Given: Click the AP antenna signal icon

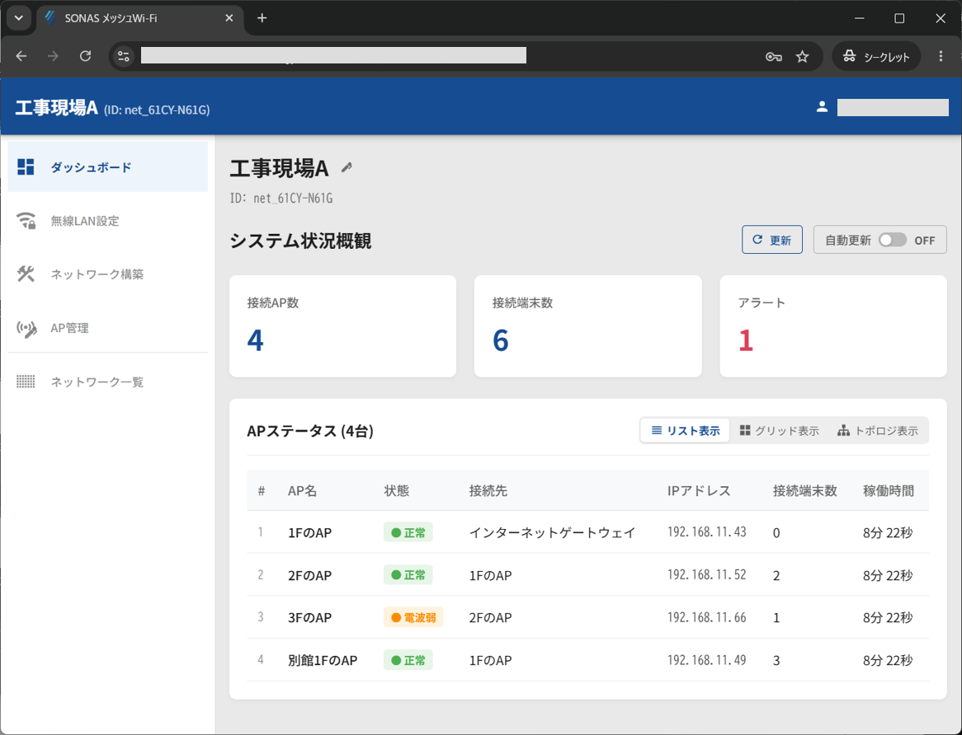Looking at the screenshot, I should 26,328.
